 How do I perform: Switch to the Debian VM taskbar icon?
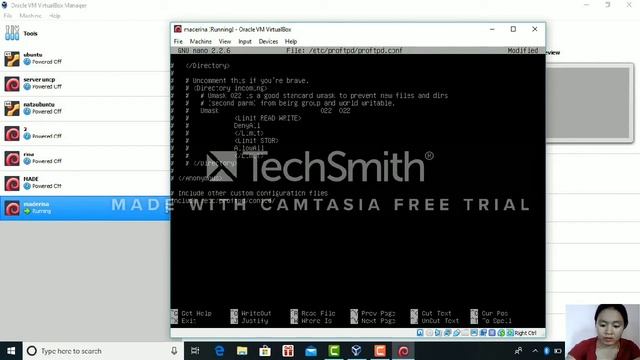click(x=403, y=351)
